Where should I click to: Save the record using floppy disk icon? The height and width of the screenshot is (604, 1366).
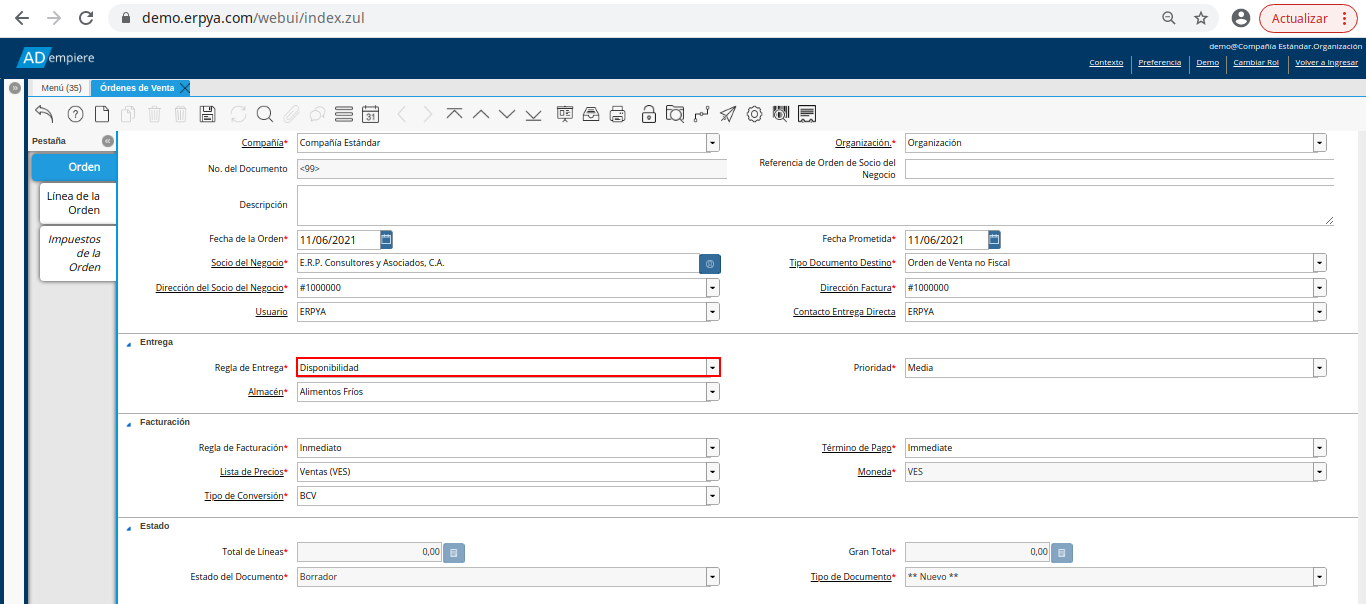[x=208, y=114]
